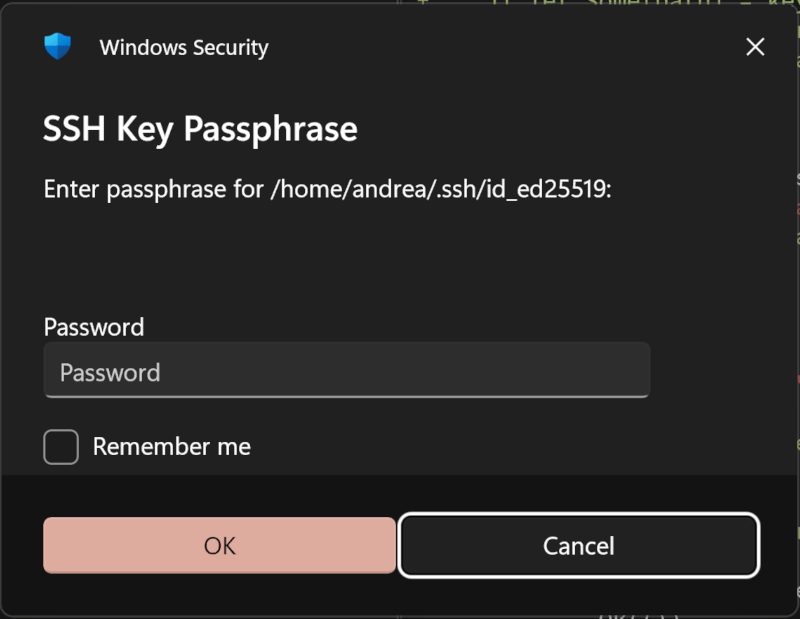The height and width of the screenshot is (619, 800).
Task: Click the underline of the Password field
Action: pos(347,397)
